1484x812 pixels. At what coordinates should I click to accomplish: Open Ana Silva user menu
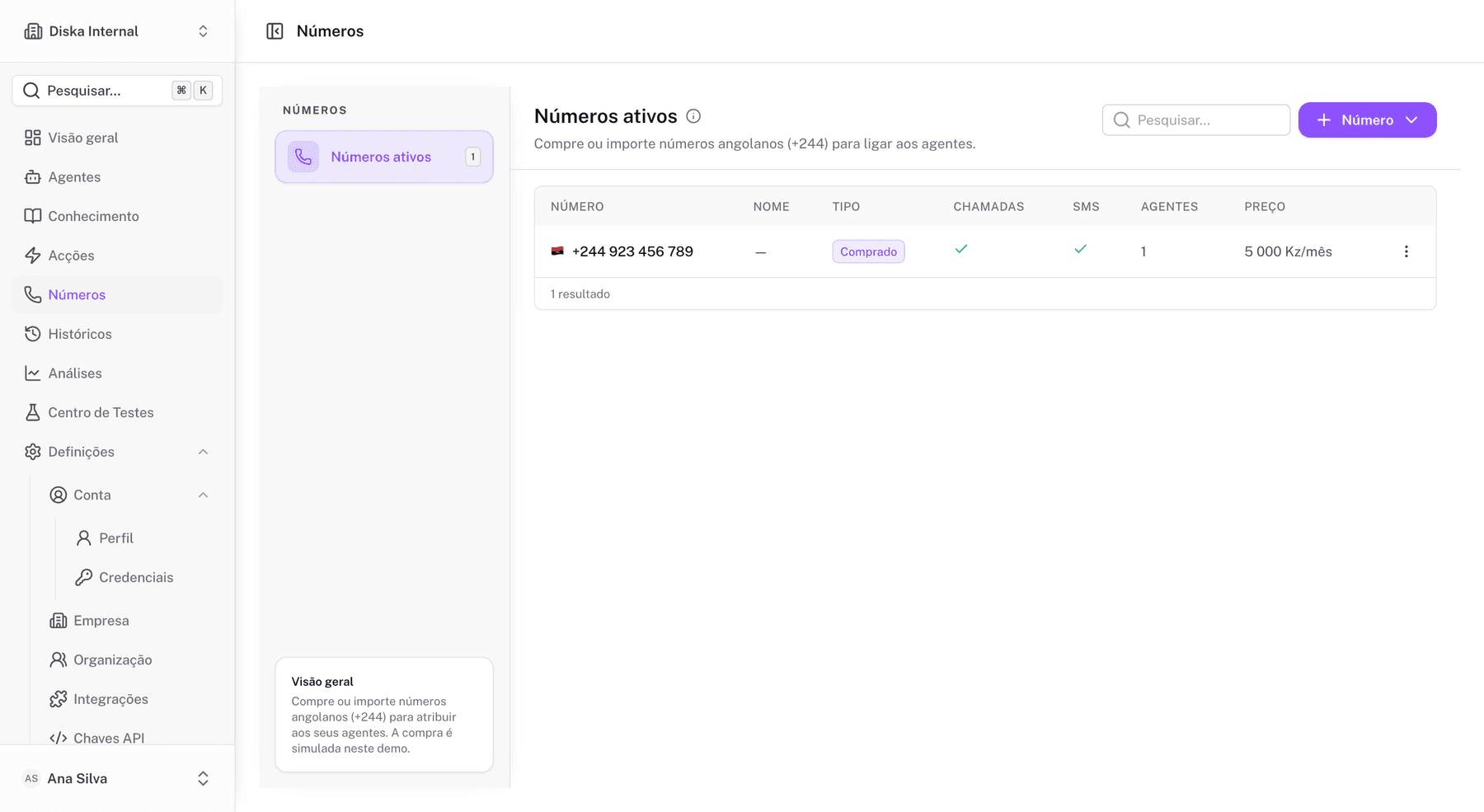pyautogui.click(x=117, y=779)
